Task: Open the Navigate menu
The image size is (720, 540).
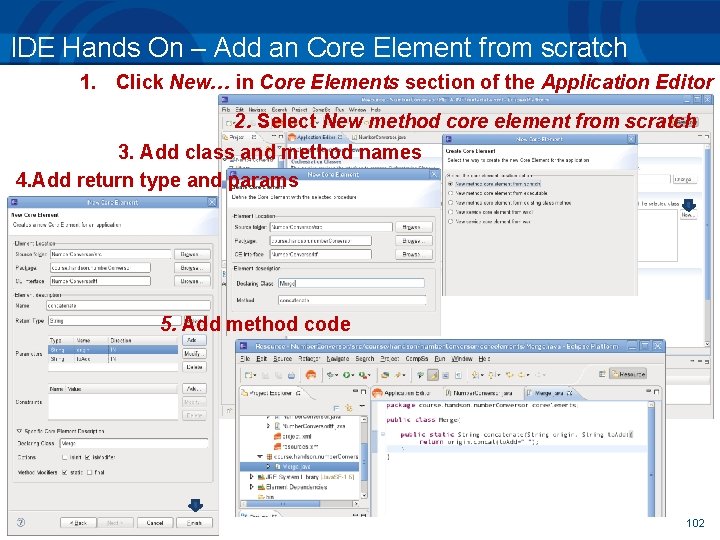Action: point(338,359)
